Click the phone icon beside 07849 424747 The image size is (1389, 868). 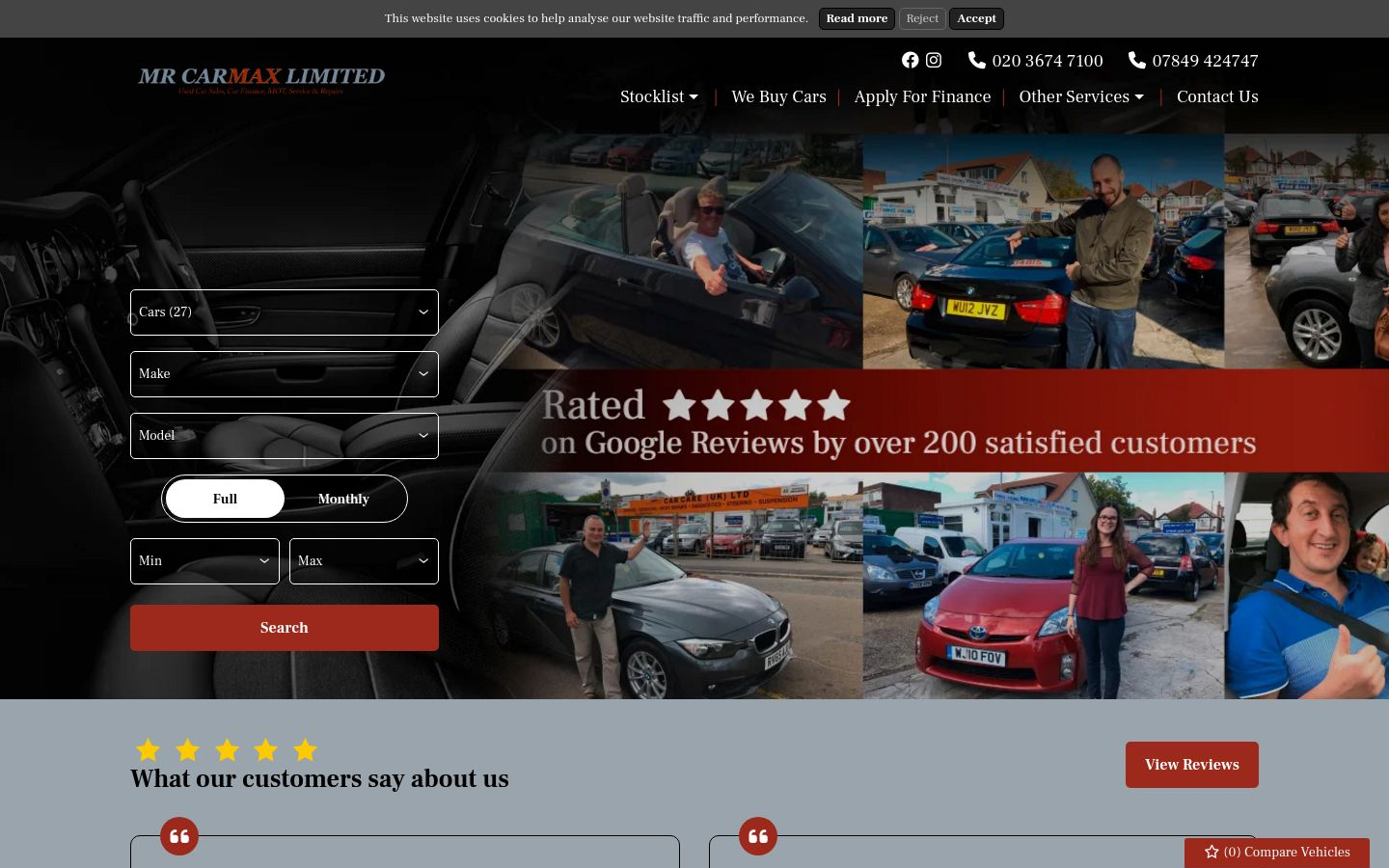1137,60
